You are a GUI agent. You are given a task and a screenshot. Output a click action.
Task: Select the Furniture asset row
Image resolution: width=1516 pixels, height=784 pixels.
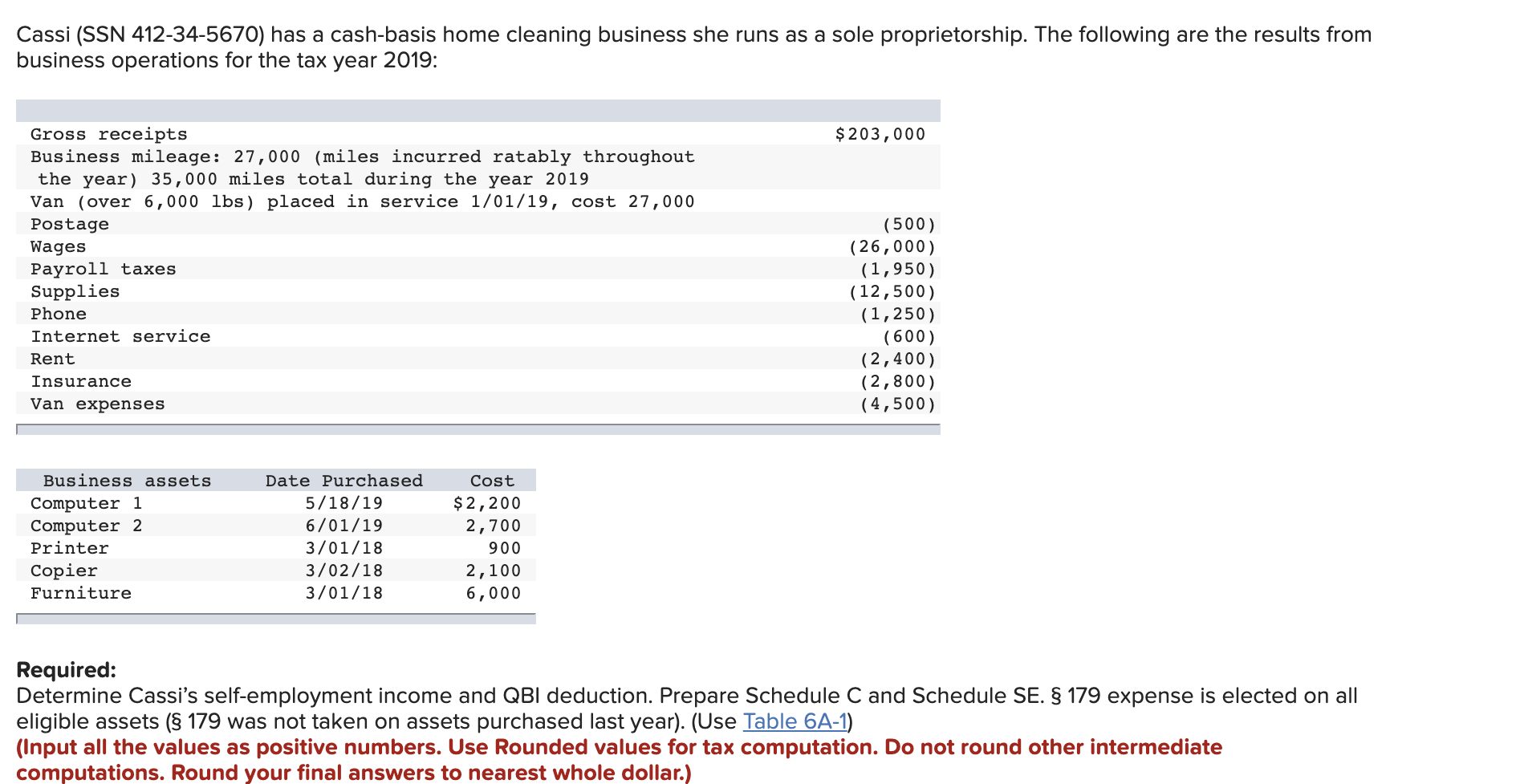point(276,593)
